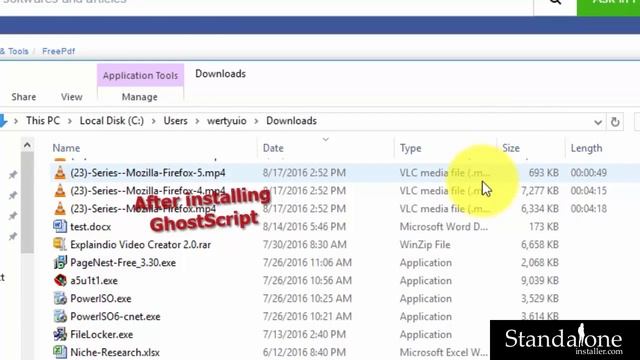This screenshot has width=640, height=360.
Task: Click the third quick access pin icon
Action: tap(13, 216)
